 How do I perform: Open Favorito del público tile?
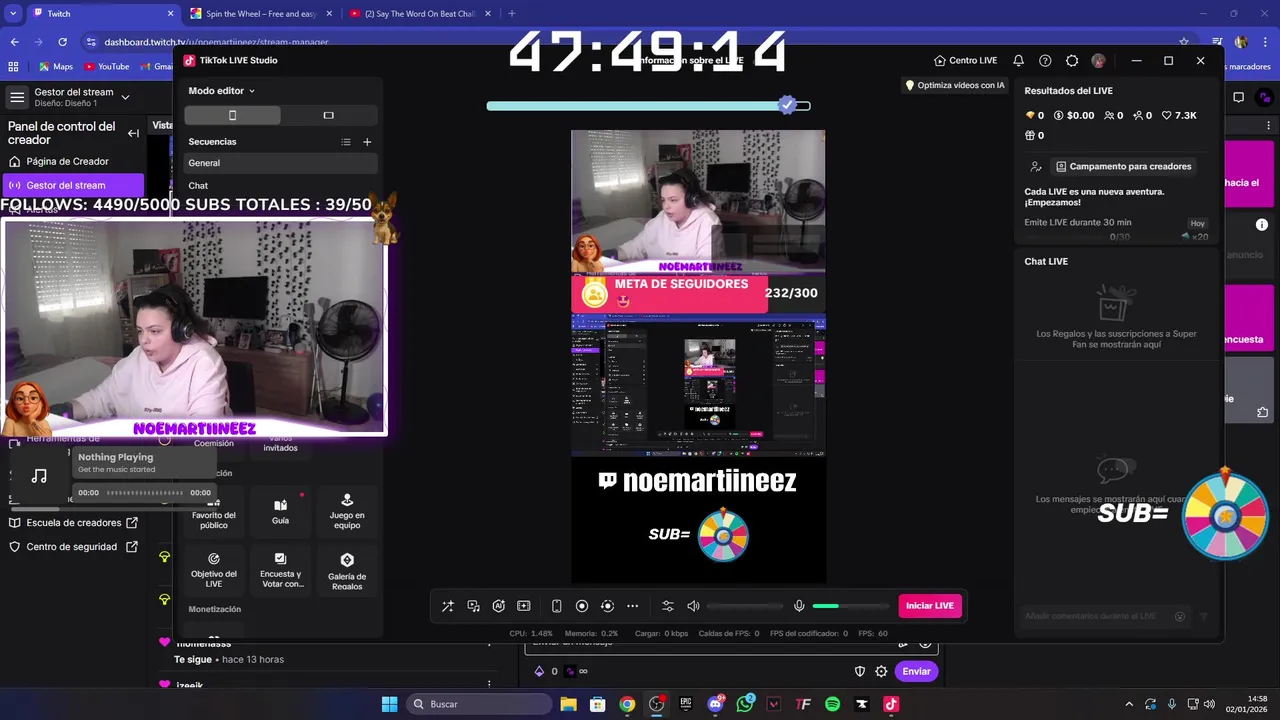(214, 511)
